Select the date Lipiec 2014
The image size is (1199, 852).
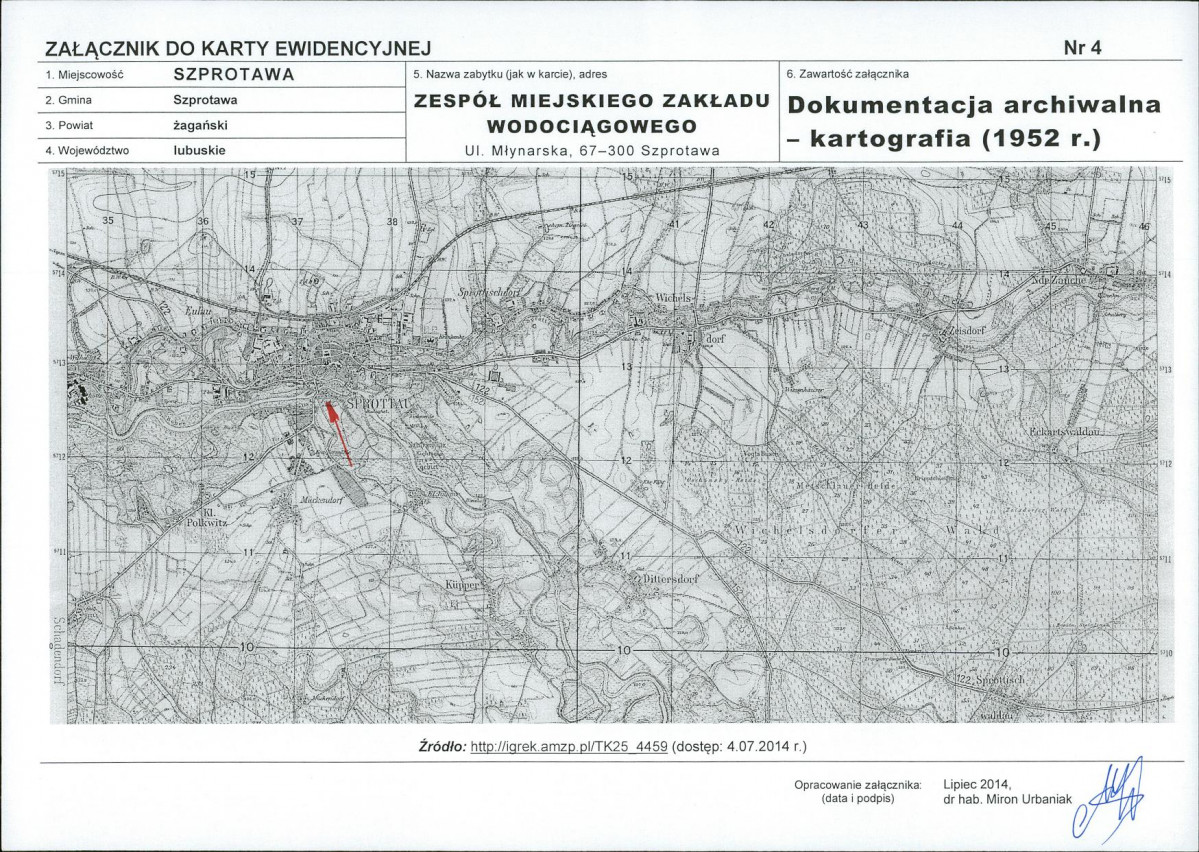[x=977, y=784]
